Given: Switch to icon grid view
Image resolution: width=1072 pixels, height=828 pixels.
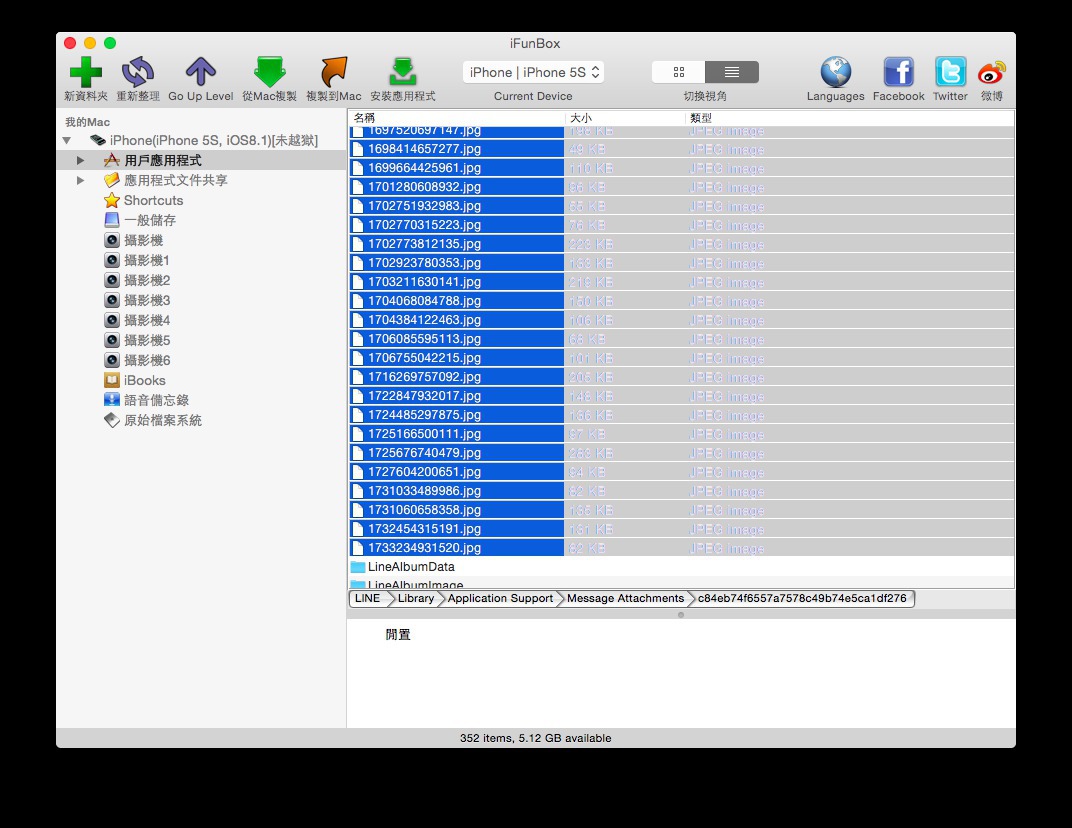Looking at the screenshot, I should (x=679, y=72).
